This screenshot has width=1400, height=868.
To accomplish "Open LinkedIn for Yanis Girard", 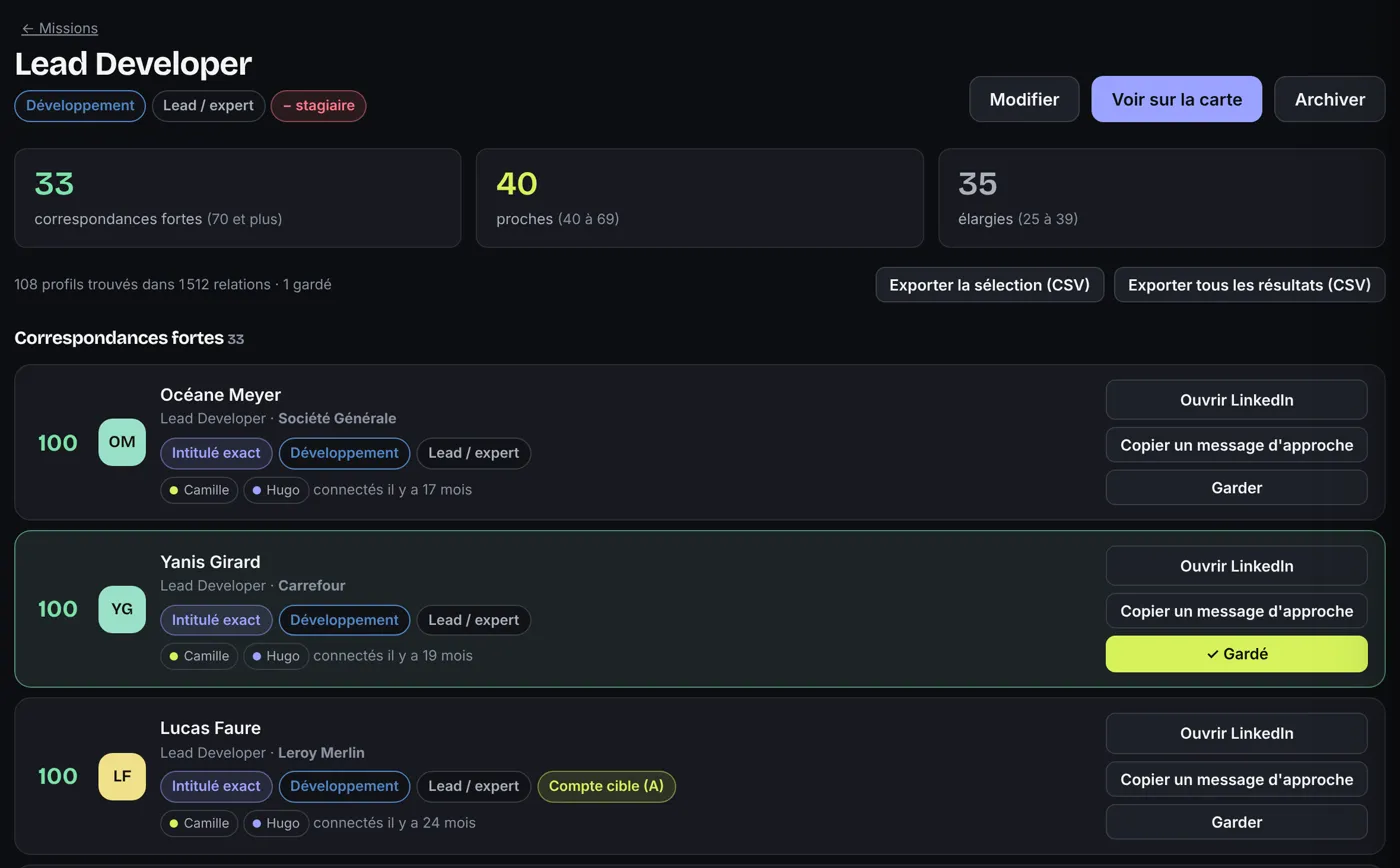I will point(1236,566).
